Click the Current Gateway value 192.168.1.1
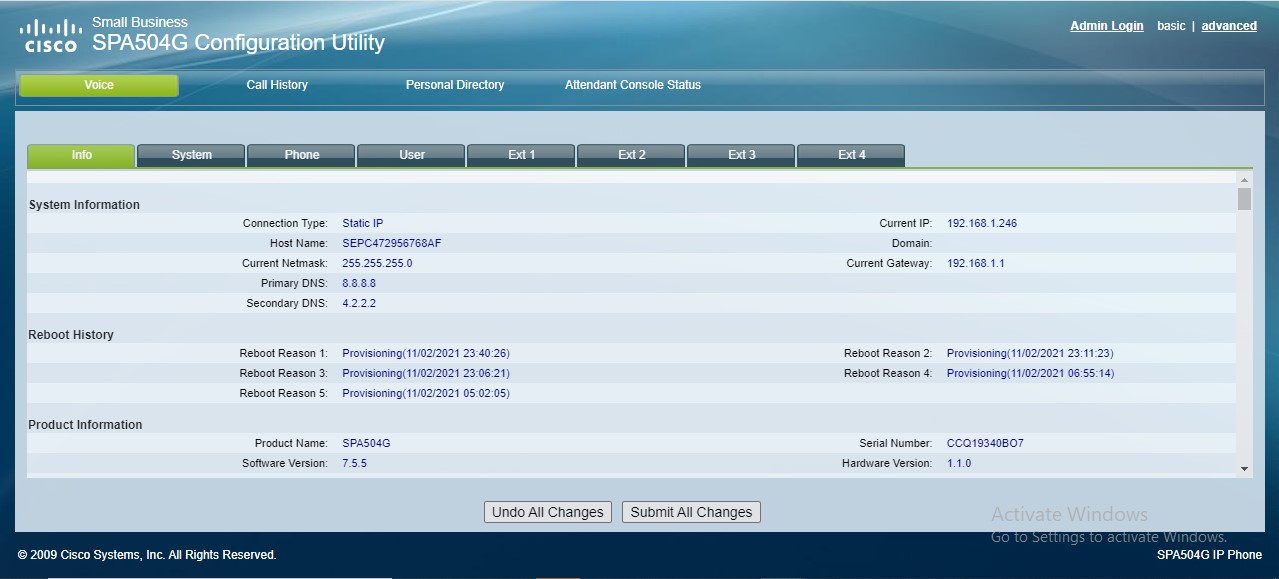1279x579 pixels. 976,263
